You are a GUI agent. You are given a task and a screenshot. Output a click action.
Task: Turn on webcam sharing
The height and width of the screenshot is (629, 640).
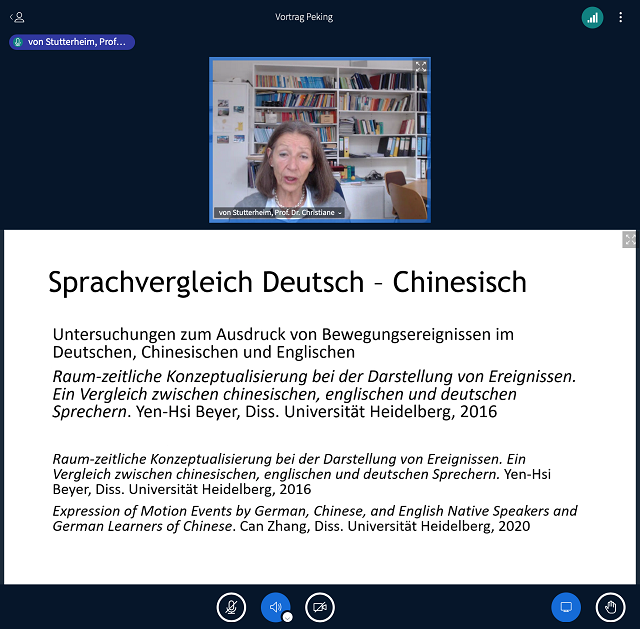pos(320,607)
